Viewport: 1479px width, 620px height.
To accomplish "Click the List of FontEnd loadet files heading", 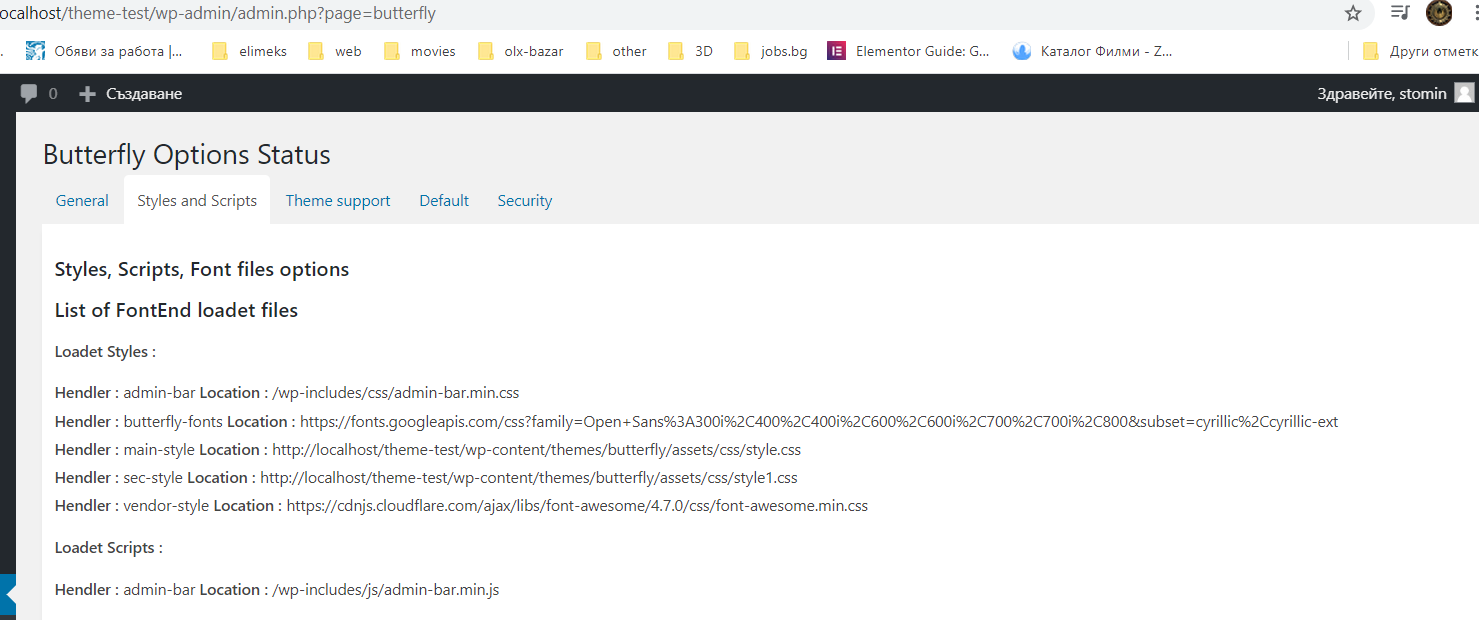I will [177, 310].
